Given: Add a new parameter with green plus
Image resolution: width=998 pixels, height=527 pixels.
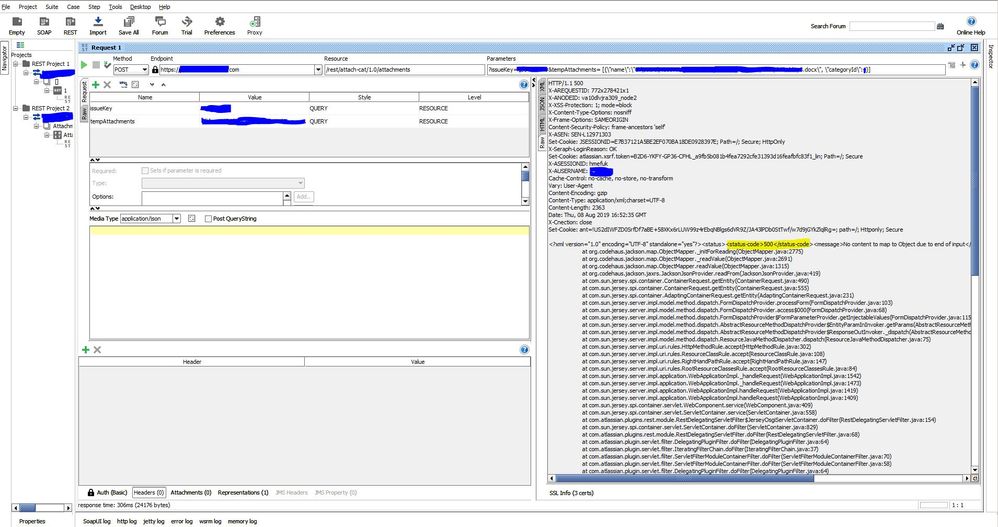Looking at the screenshot, I should coord(95,85).
